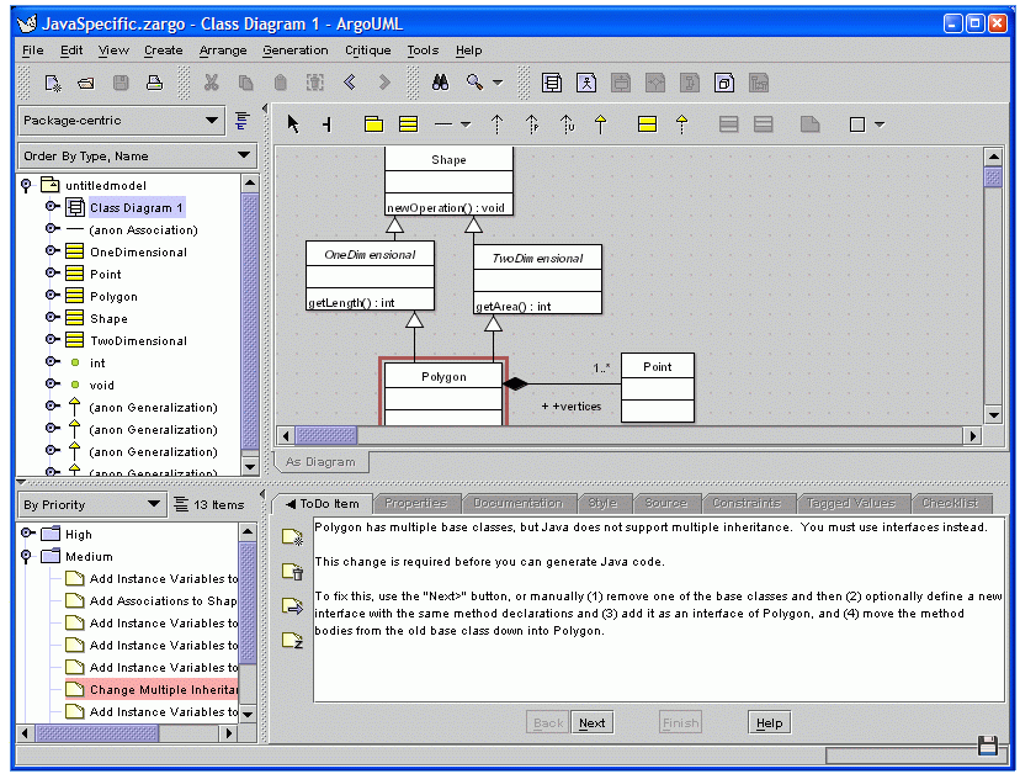Open the Order By Type, Name dropdown
Image resolution: width=1020 pixels, height=774 pixels.
coord(137,155)
